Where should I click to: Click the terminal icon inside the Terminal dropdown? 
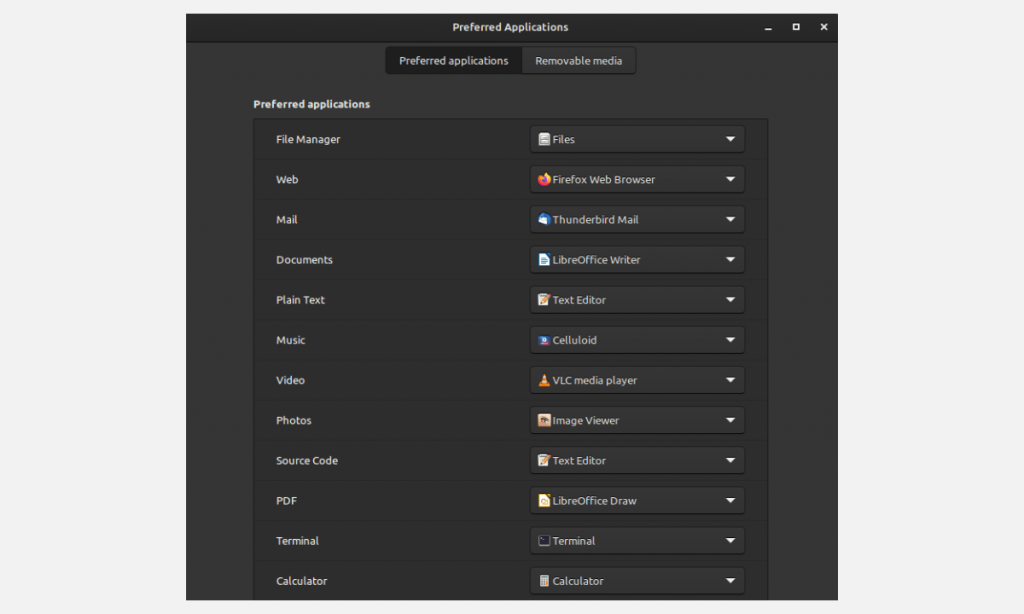tap(544, 541)
